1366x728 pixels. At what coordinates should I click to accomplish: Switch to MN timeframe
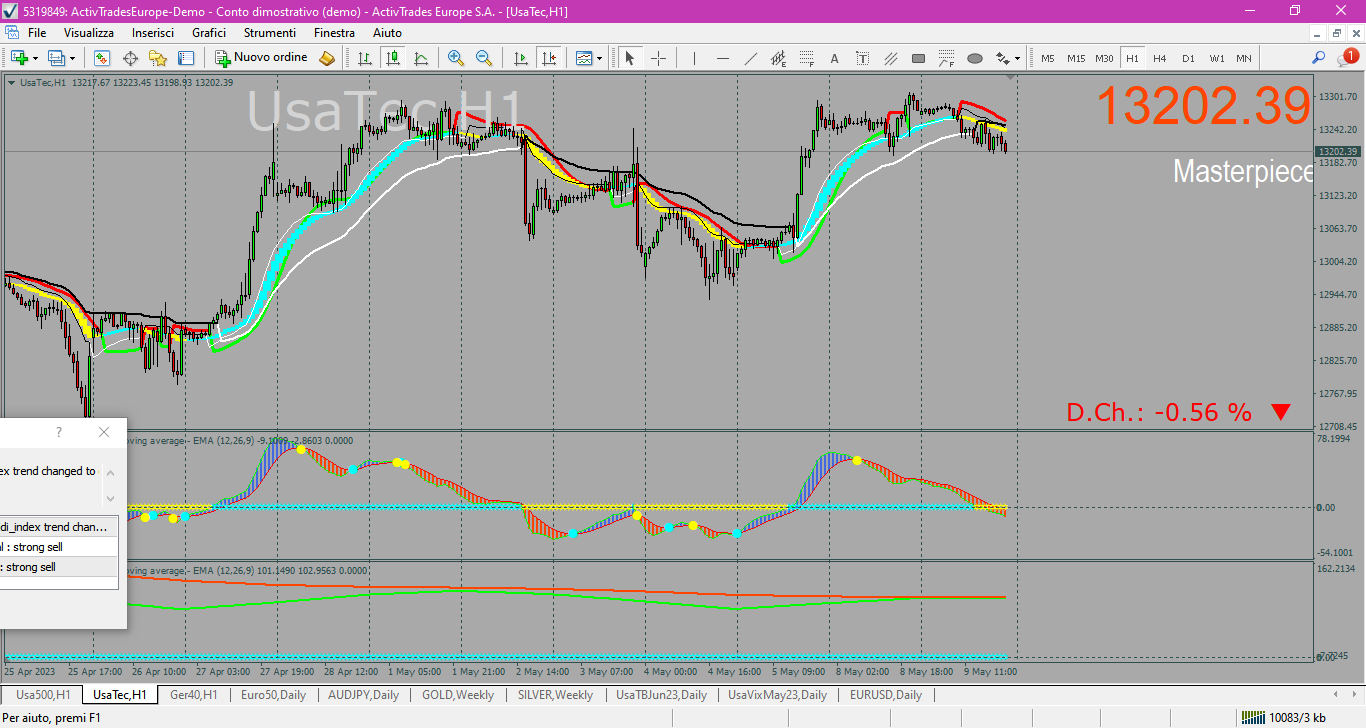pos(1244,58)
